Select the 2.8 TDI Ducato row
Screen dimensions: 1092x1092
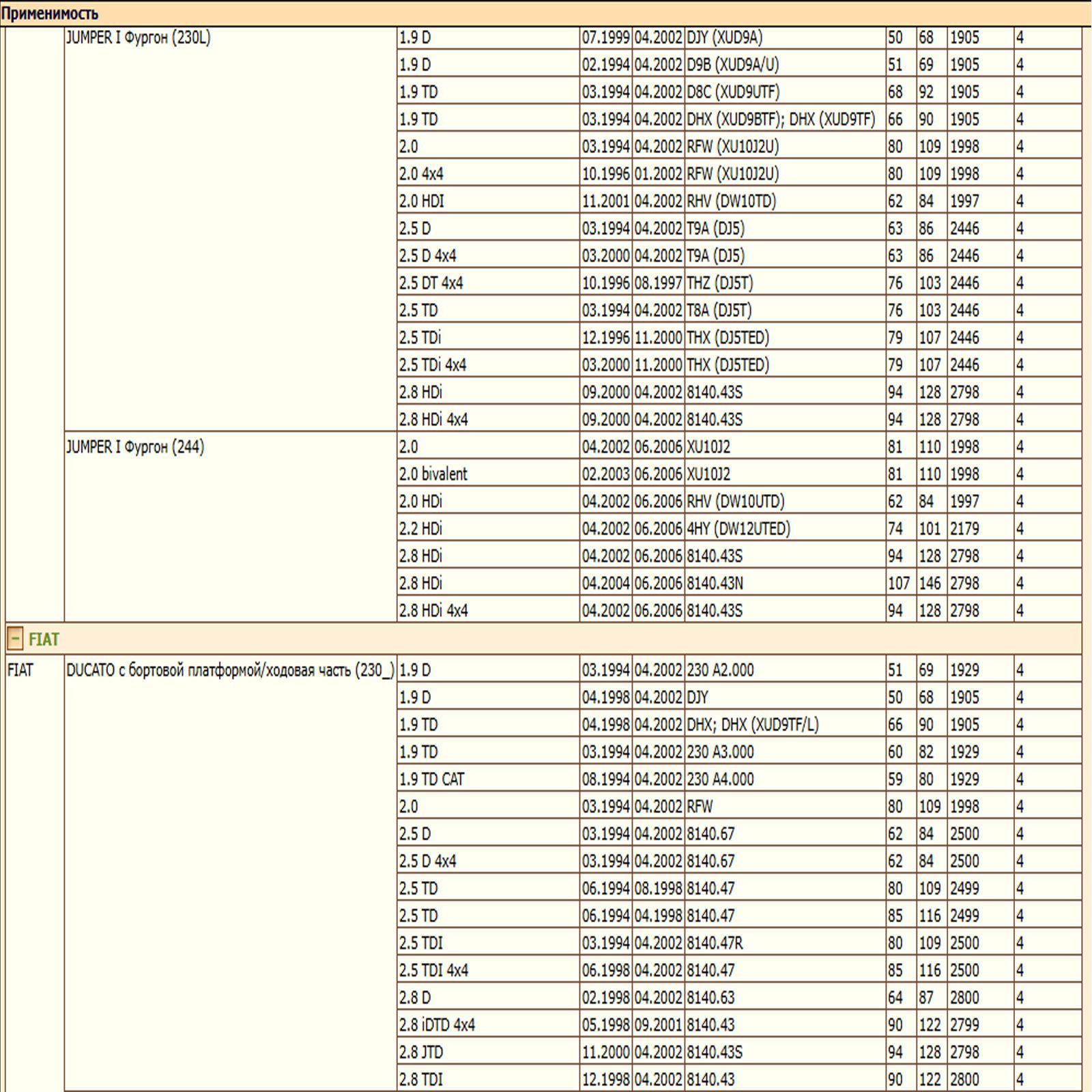(740, 1080)
